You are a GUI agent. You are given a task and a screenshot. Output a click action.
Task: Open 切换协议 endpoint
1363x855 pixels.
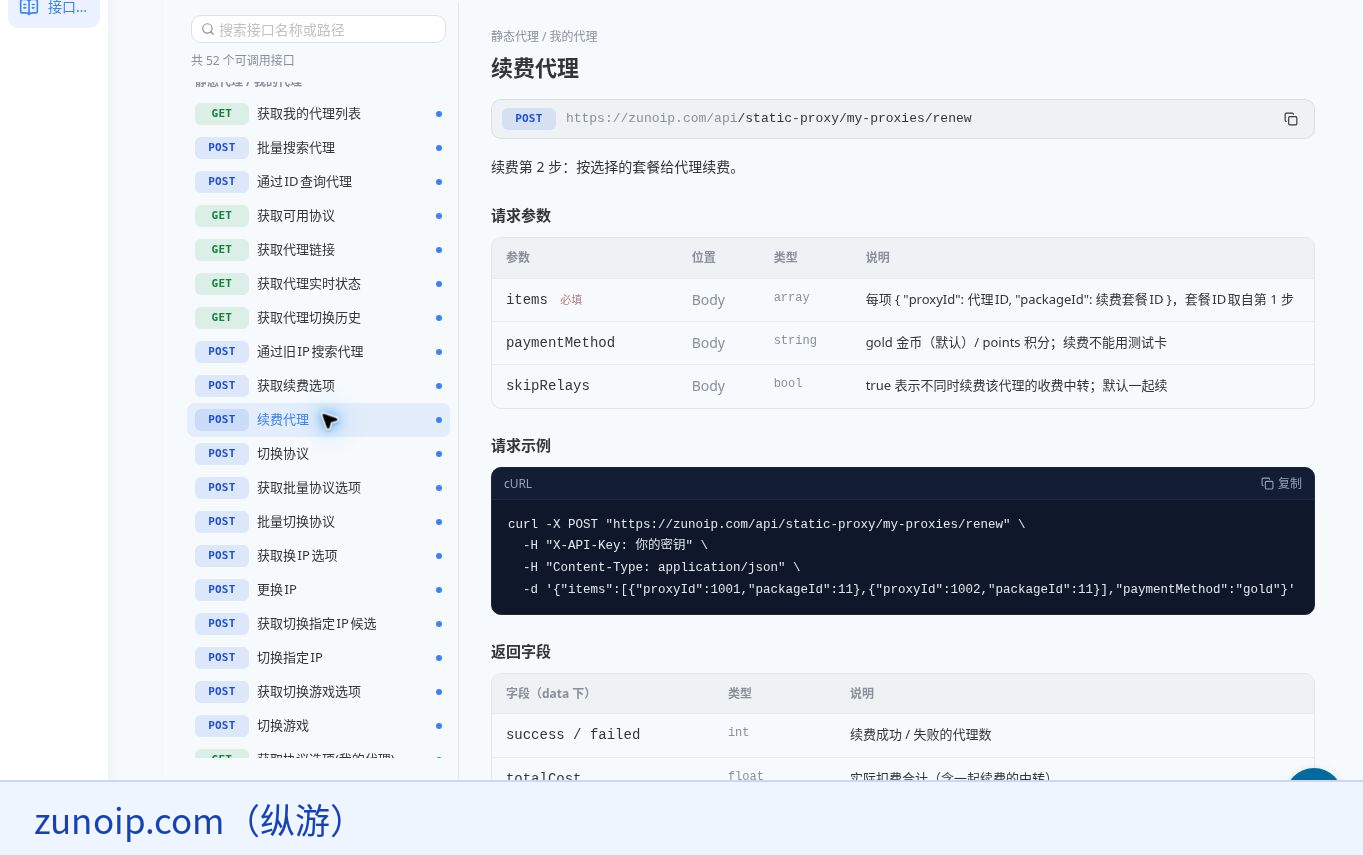point(318,454)
